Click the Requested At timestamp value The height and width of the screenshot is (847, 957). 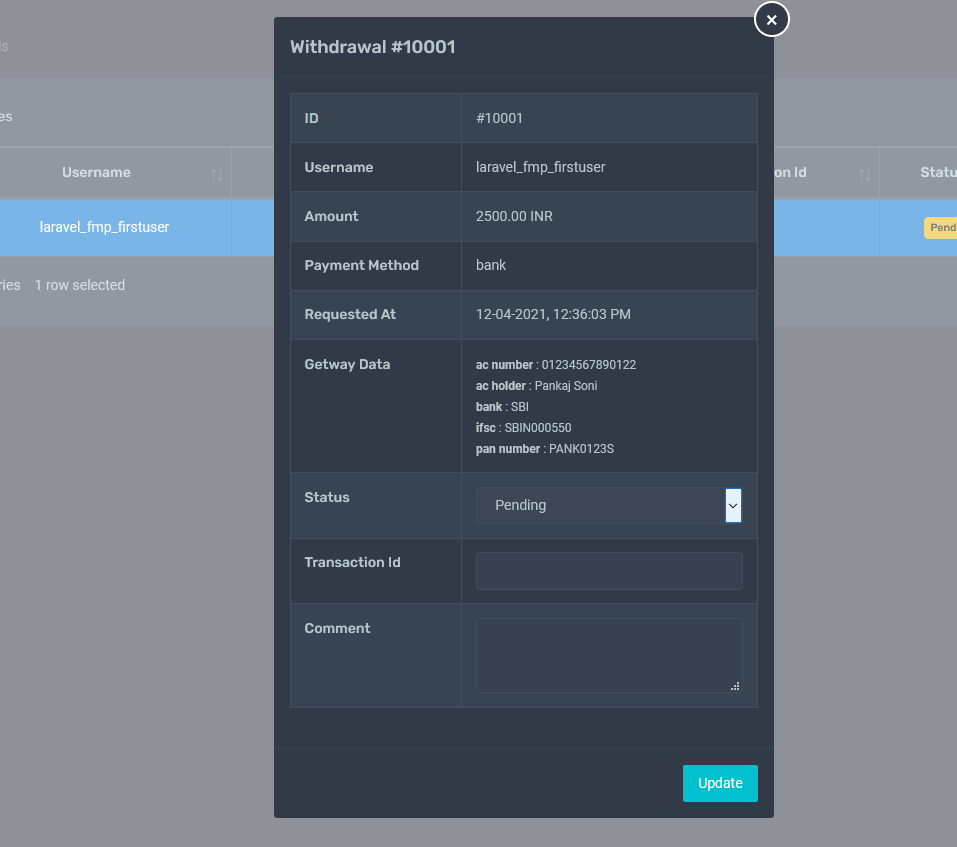(553, 314)
